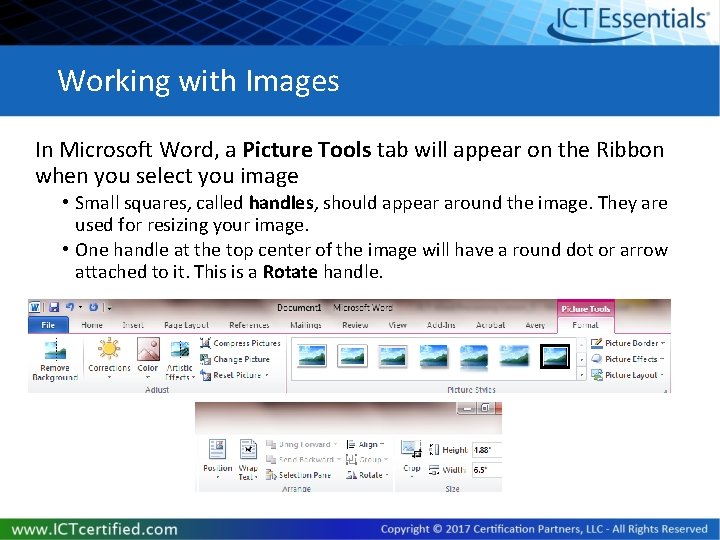Click the Word application icon in title bar
720x540 pixels.
point(35,307)
